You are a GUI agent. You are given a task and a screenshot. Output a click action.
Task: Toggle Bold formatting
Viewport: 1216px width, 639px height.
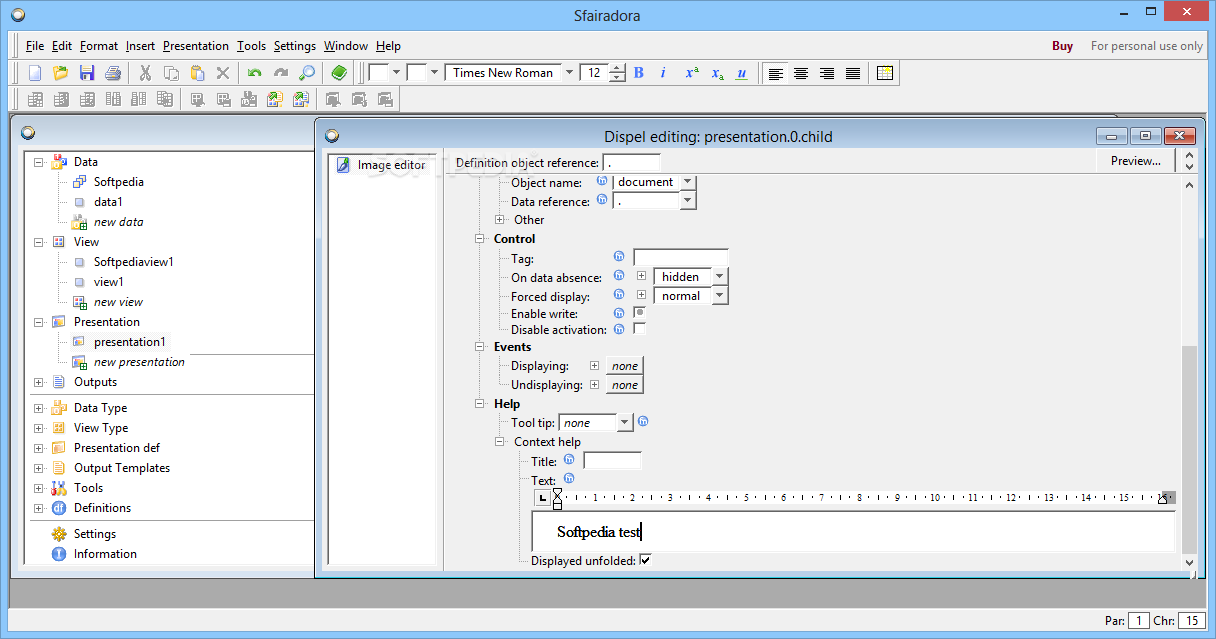pos(639,73)
